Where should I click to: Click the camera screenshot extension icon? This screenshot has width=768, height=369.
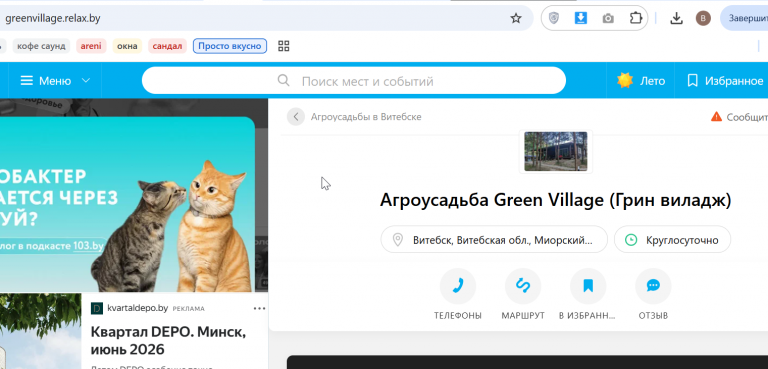[608, 19]
